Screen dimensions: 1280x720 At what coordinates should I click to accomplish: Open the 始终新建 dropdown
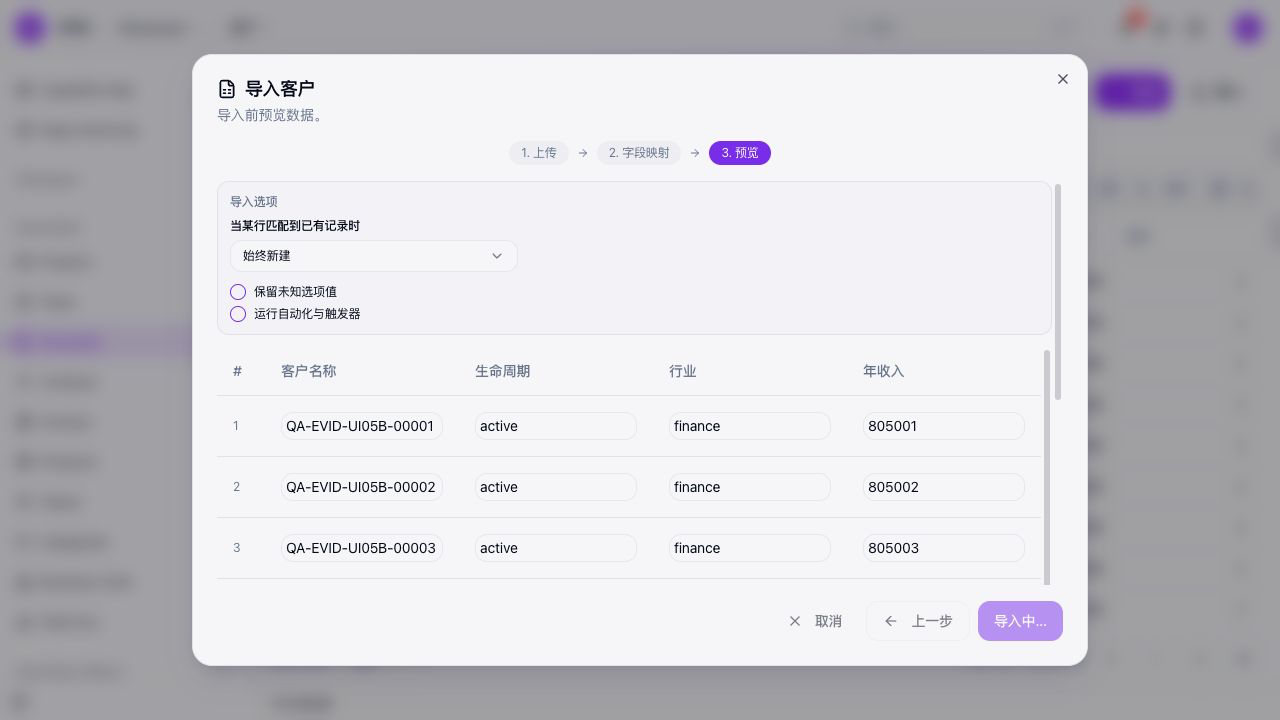374,256
